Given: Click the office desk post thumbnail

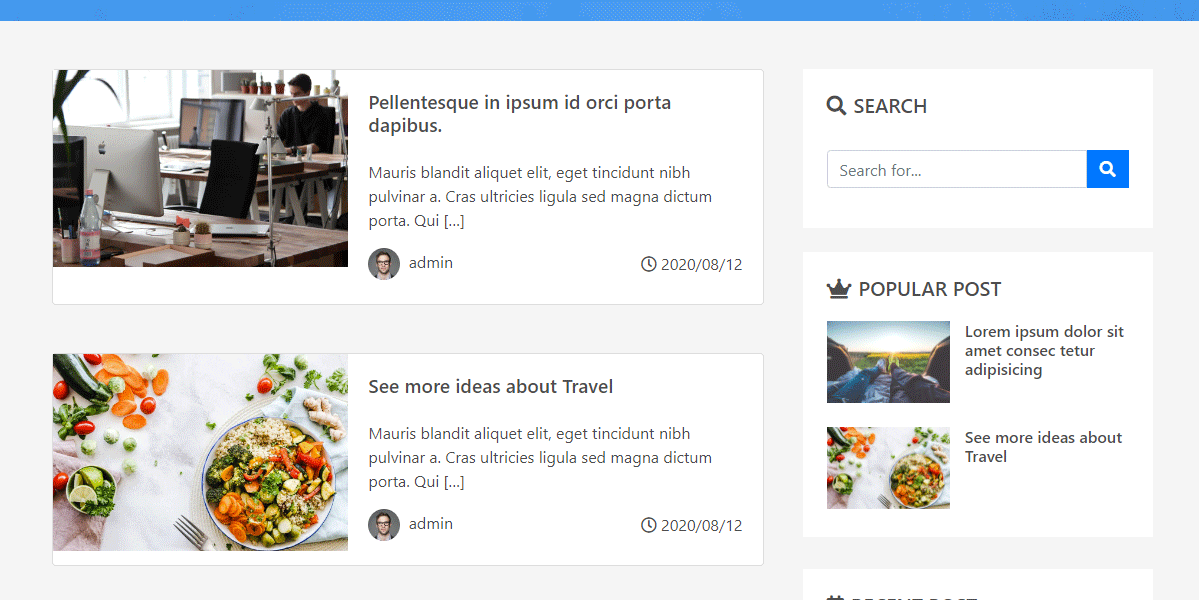Looking at the screenshot, I should tap(200, 168).
